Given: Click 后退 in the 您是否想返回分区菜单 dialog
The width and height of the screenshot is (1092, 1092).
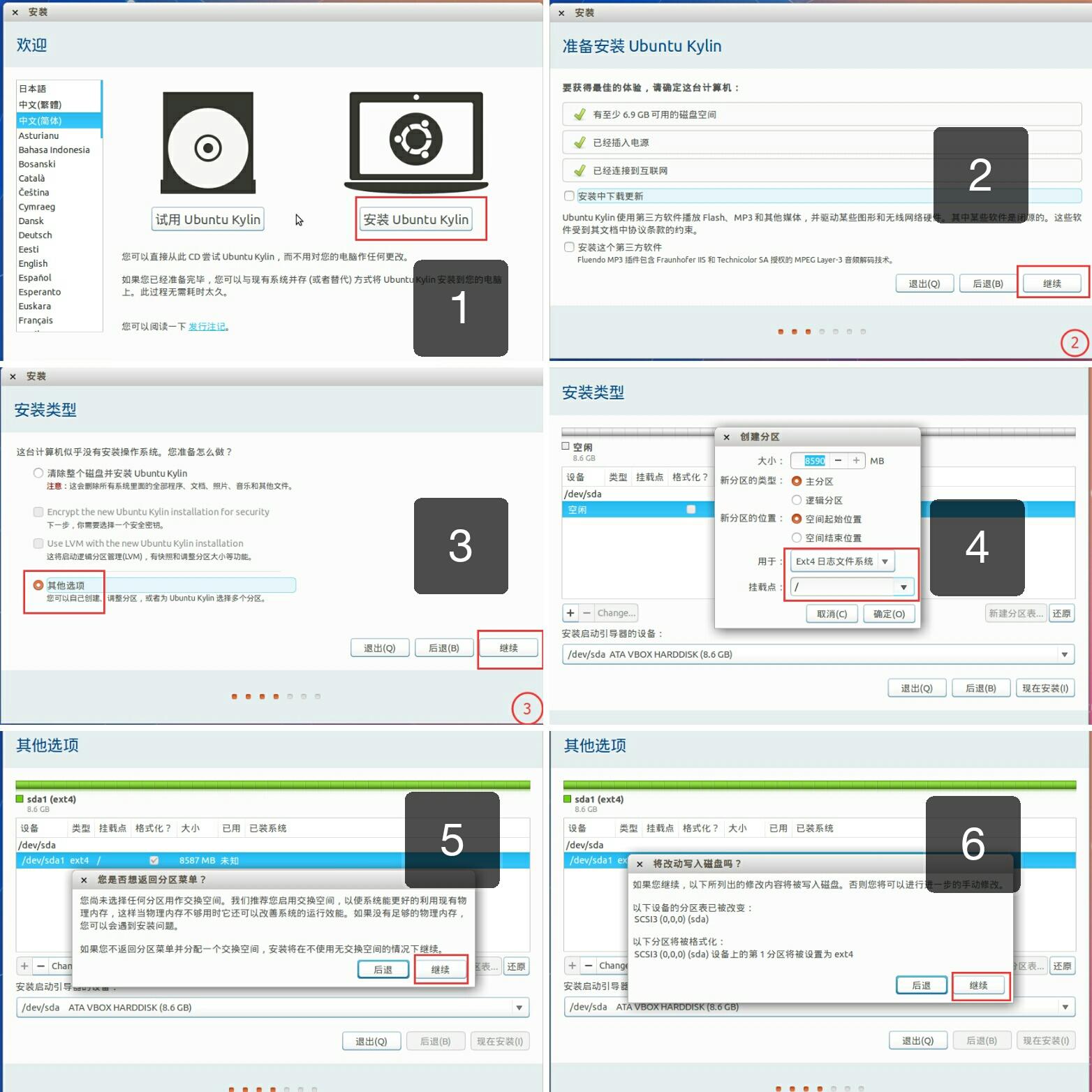Looking at the screenshot, I should coord(383,970).
